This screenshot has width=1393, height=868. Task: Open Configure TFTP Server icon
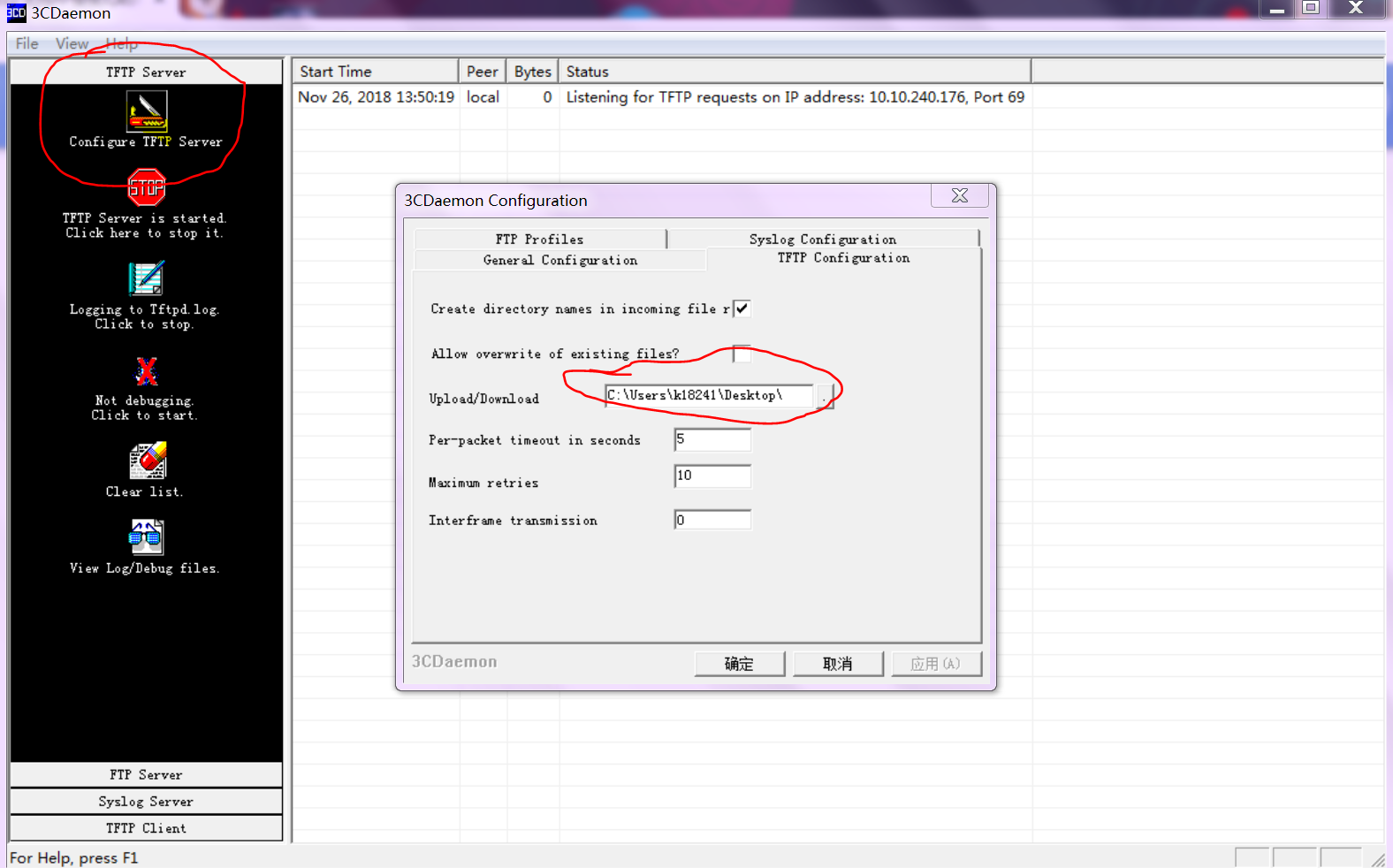[x=147, y=112]
